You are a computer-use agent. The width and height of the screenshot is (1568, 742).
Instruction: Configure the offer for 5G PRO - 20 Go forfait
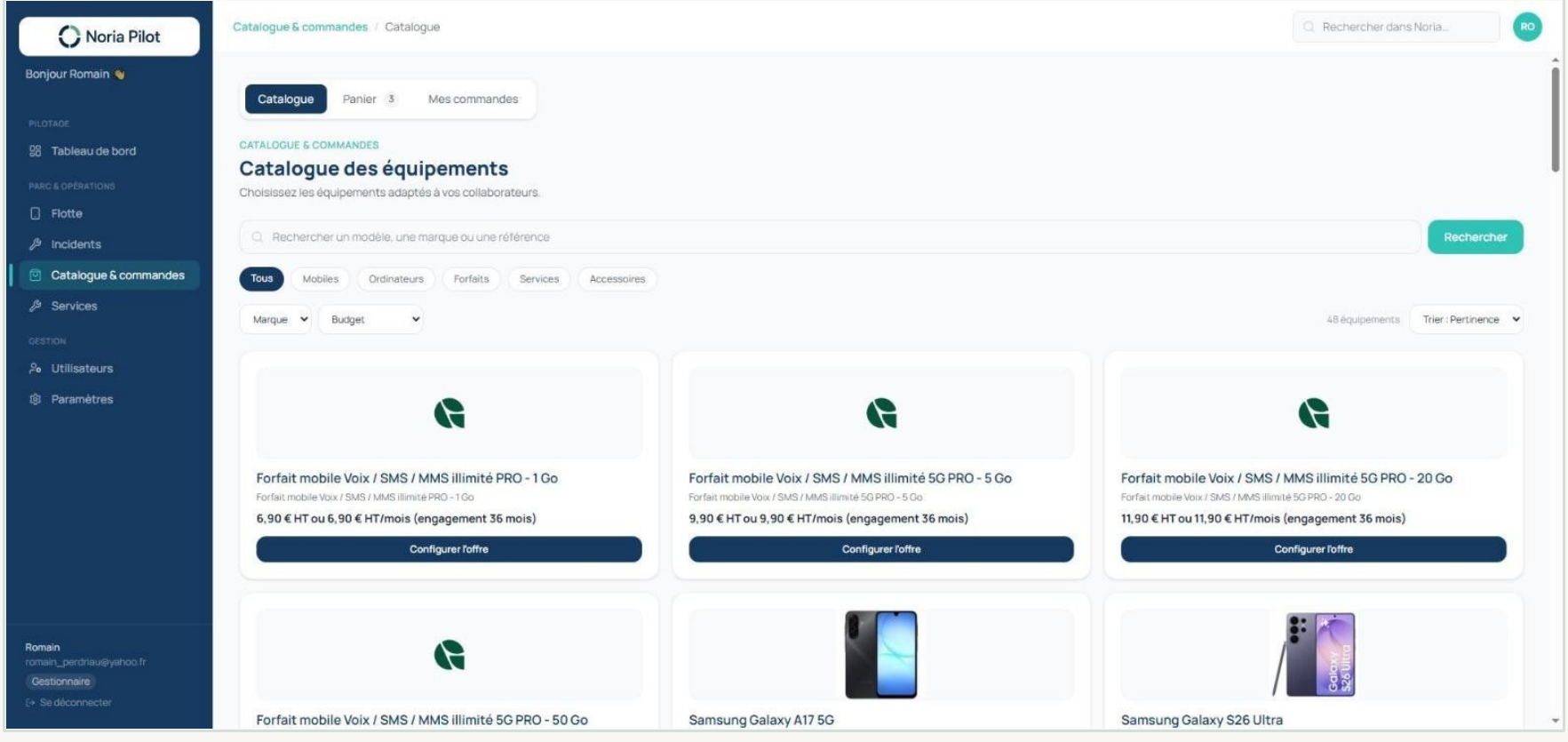pos(1314,549)
